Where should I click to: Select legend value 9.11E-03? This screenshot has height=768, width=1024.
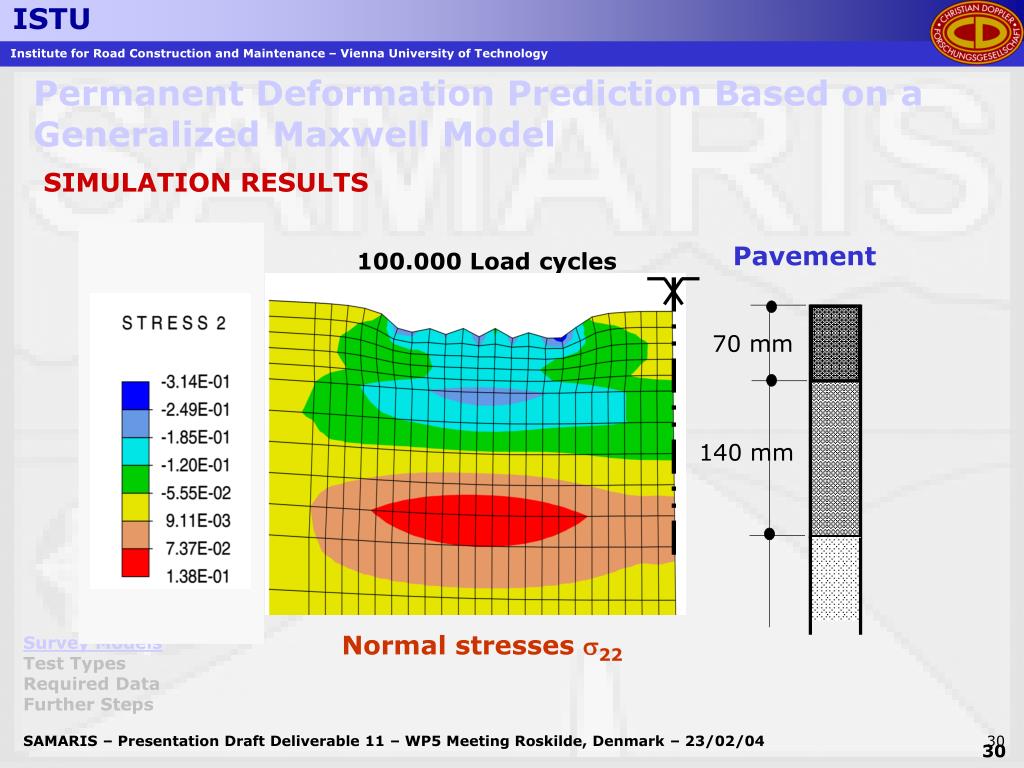pos(198,520)
